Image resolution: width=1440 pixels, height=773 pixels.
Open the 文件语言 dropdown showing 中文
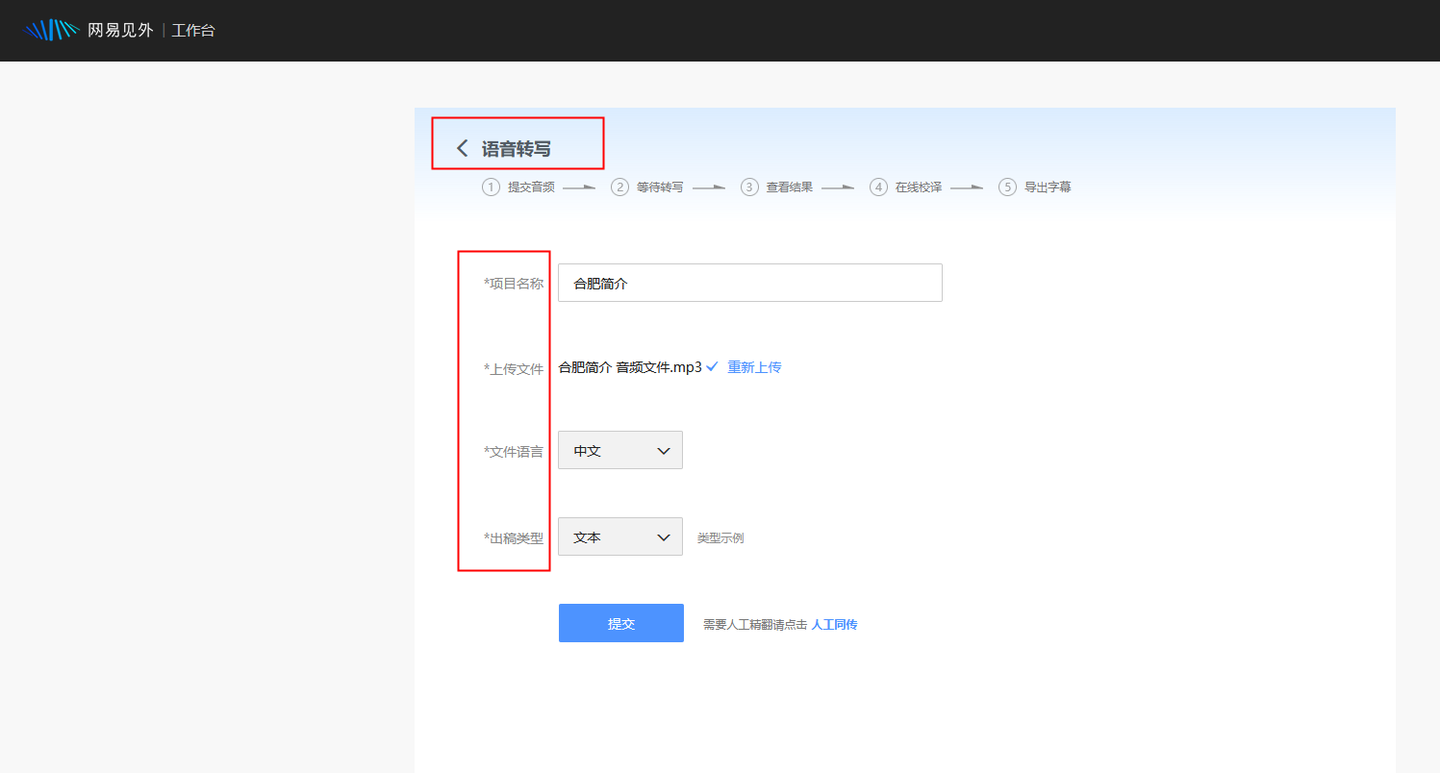pos(620,450)
